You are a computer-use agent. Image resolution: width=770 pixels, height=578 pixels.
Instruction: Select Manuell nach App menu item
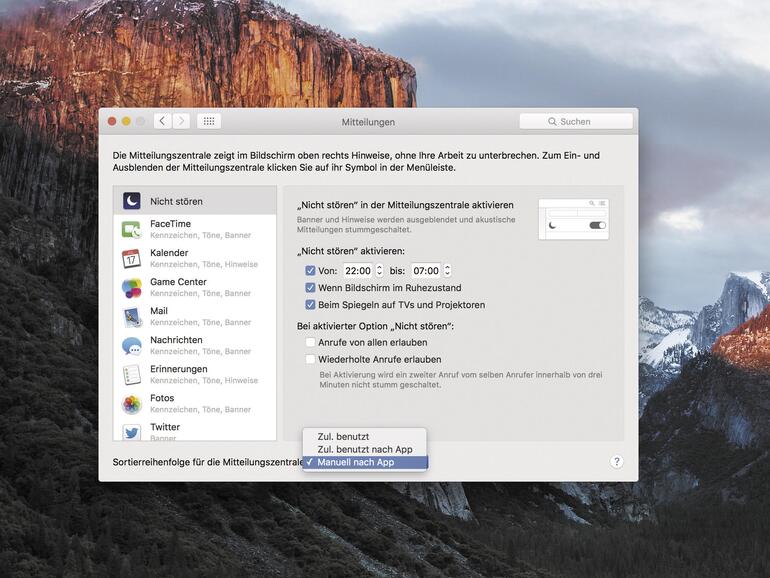[x=365, y=462]
